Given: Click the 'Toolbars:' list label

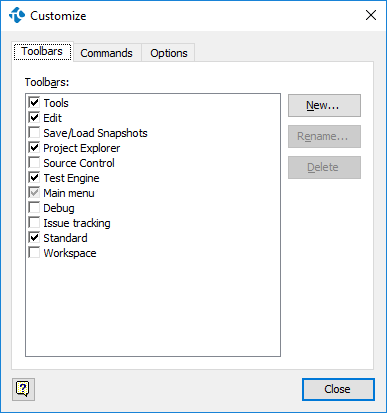Looking at the screenshot, I should (47, 82).
